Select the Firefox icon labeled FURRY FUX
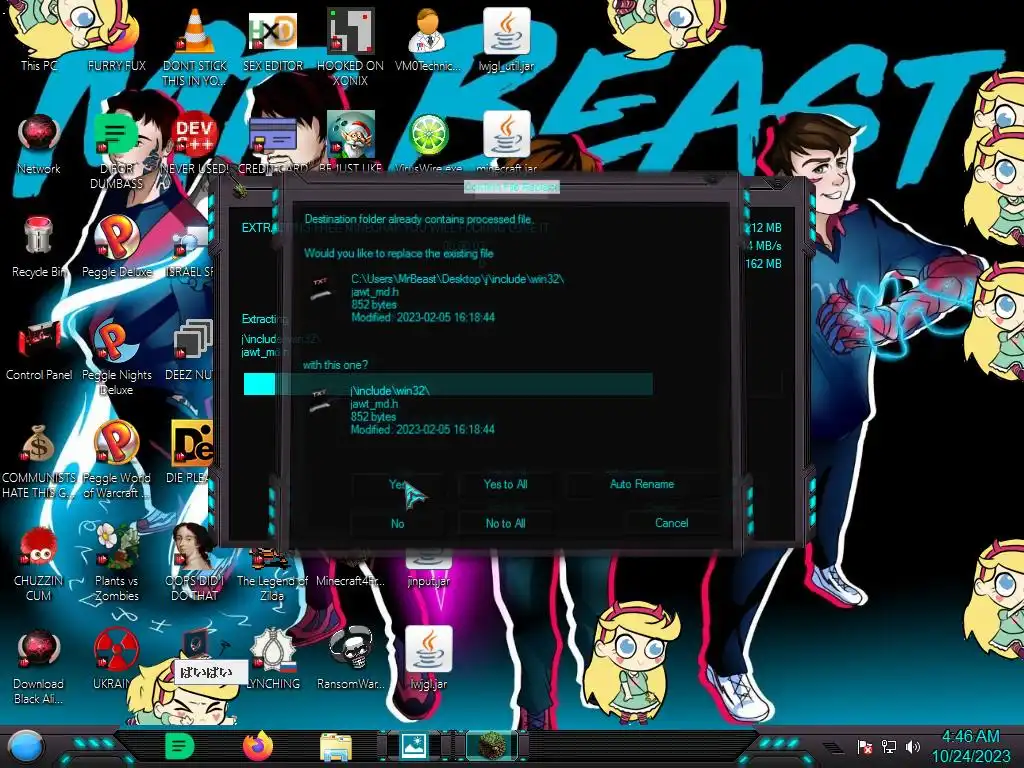Viewport: 1024px width, 768px height. (x=116, y=40)
